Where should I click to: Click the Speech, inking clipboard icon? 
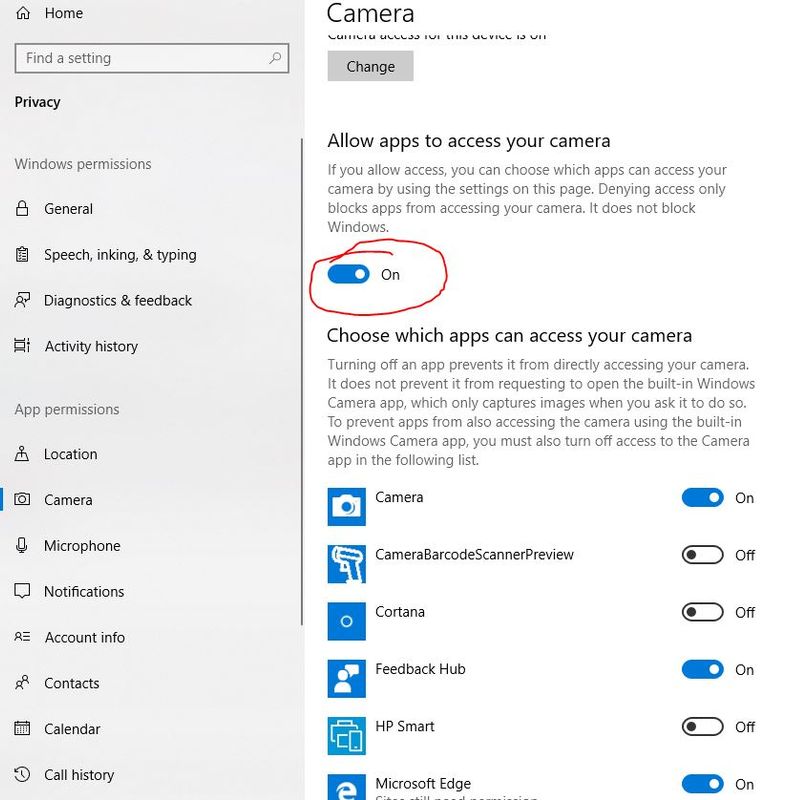click(22, 254)
